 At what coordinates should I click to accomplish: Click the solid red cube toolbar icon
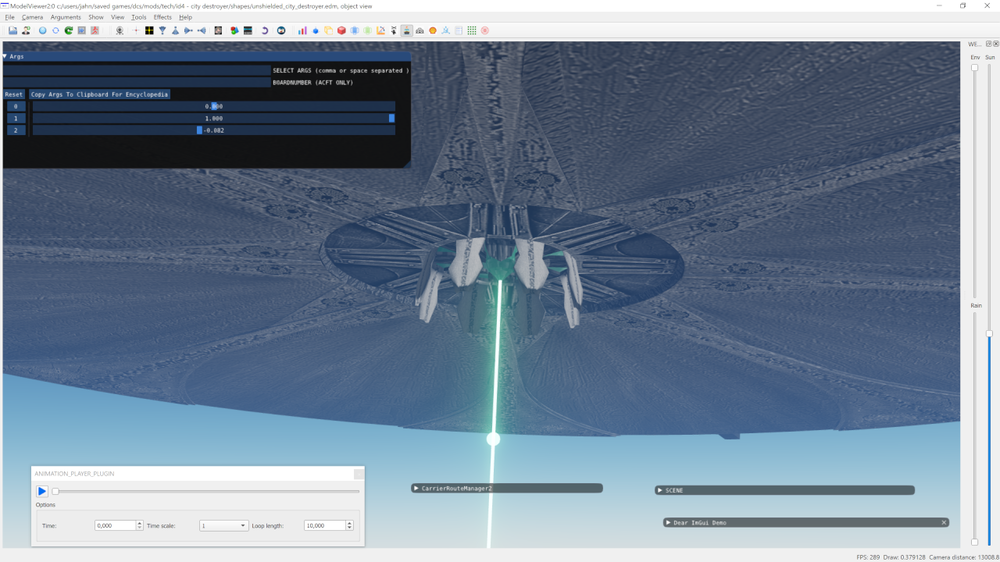(341, 31)
